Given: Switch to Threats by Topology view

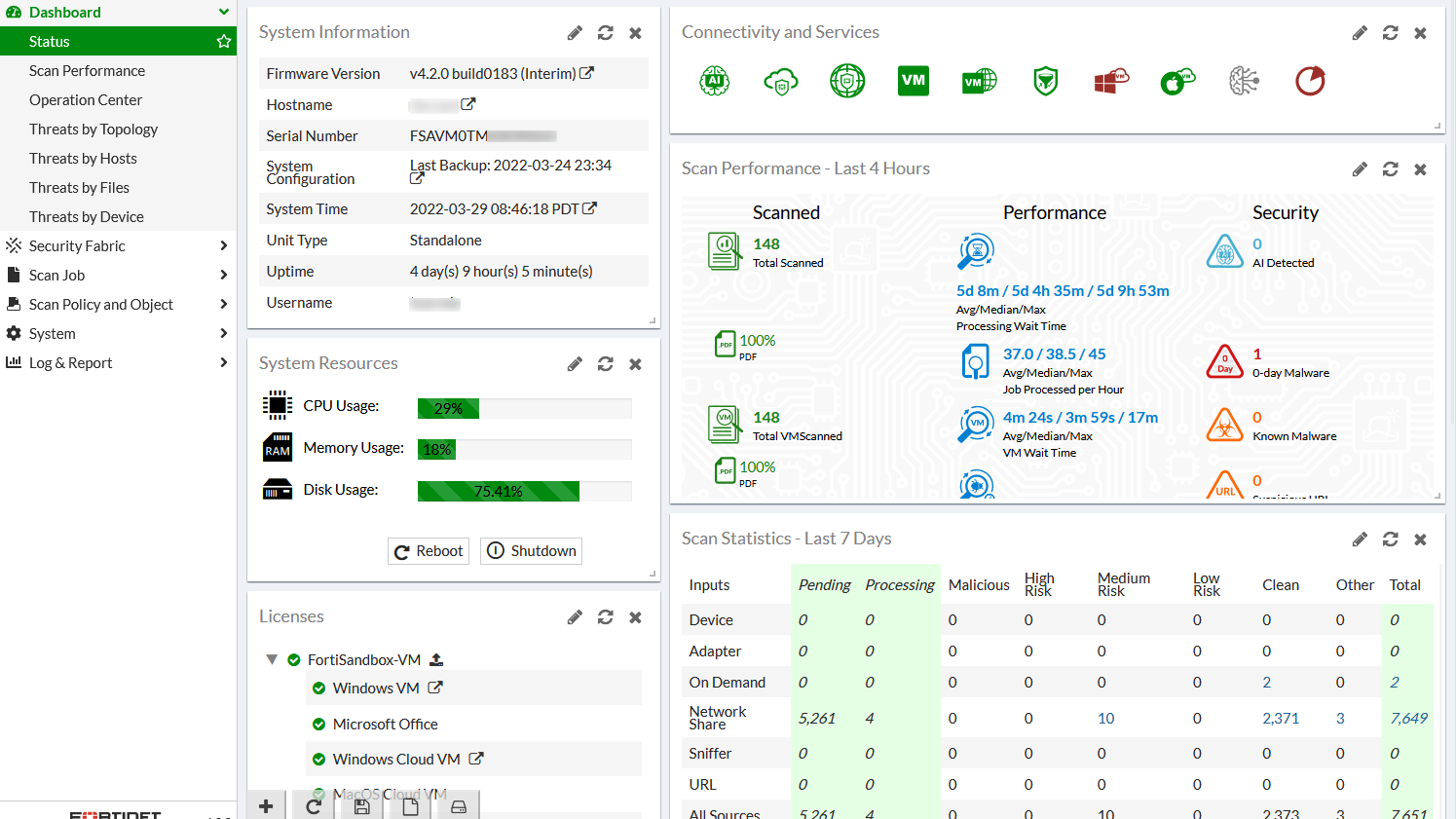Looking at the screenshot, I should [93, 129].
